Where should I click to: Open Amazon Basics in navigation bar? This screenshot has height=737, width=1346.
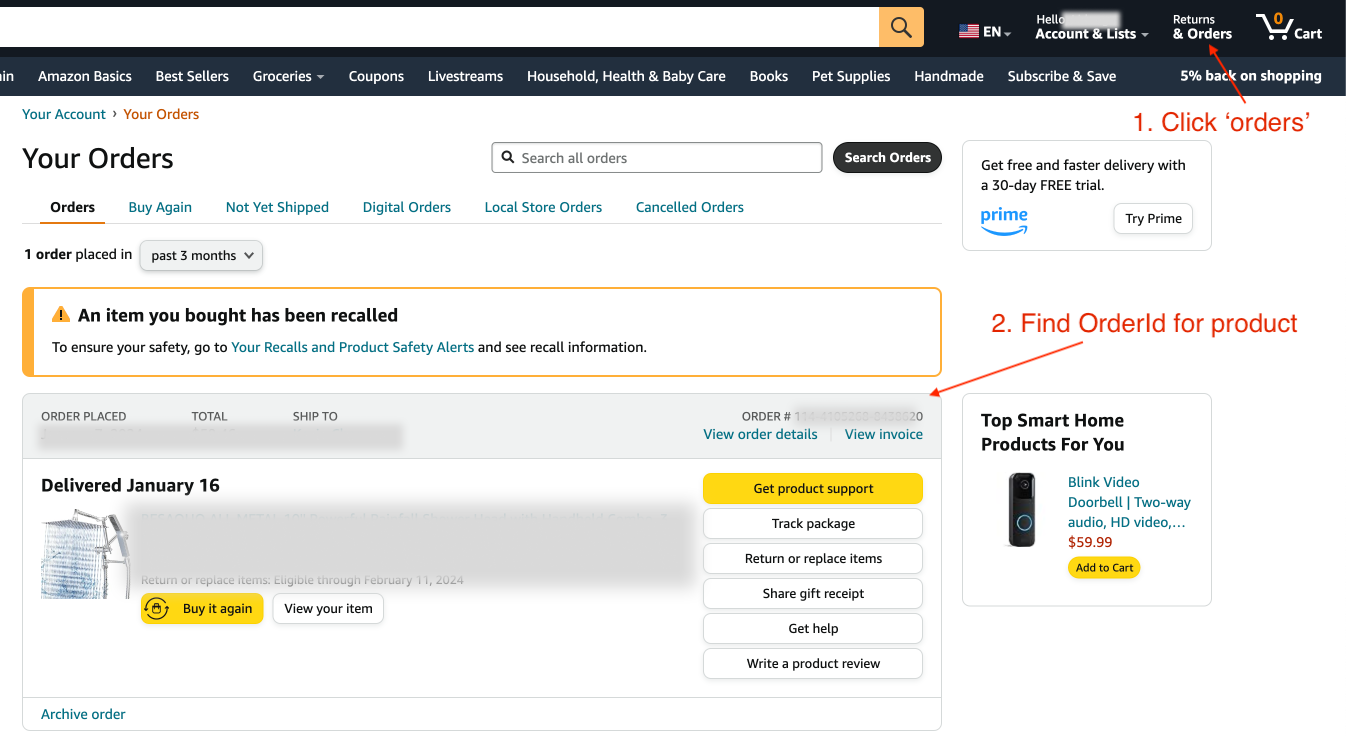click(x=85, y=76)
